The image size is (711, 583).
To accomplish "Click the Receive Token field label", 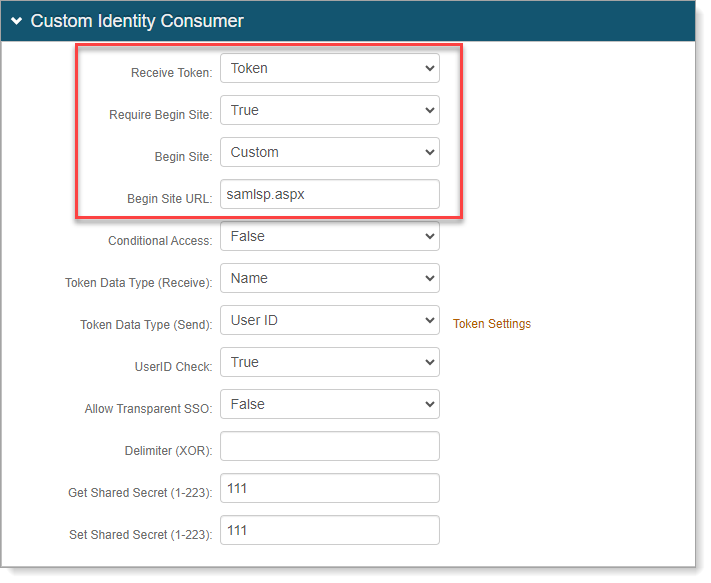I will (x=171, y=73).
